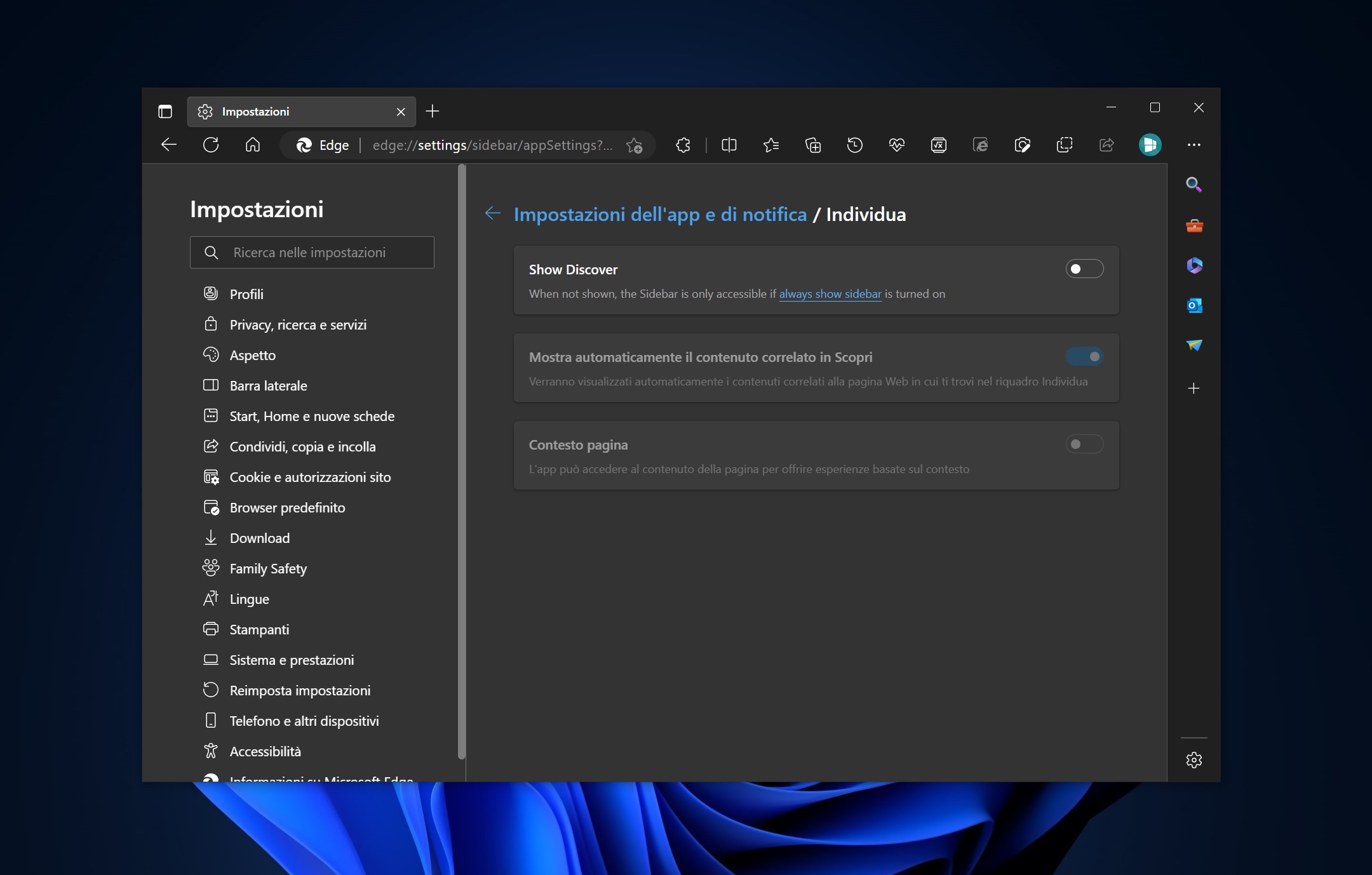Focus the Ricerca nelle impostazioni field
1372x875 pixels.
coord(312,253)
